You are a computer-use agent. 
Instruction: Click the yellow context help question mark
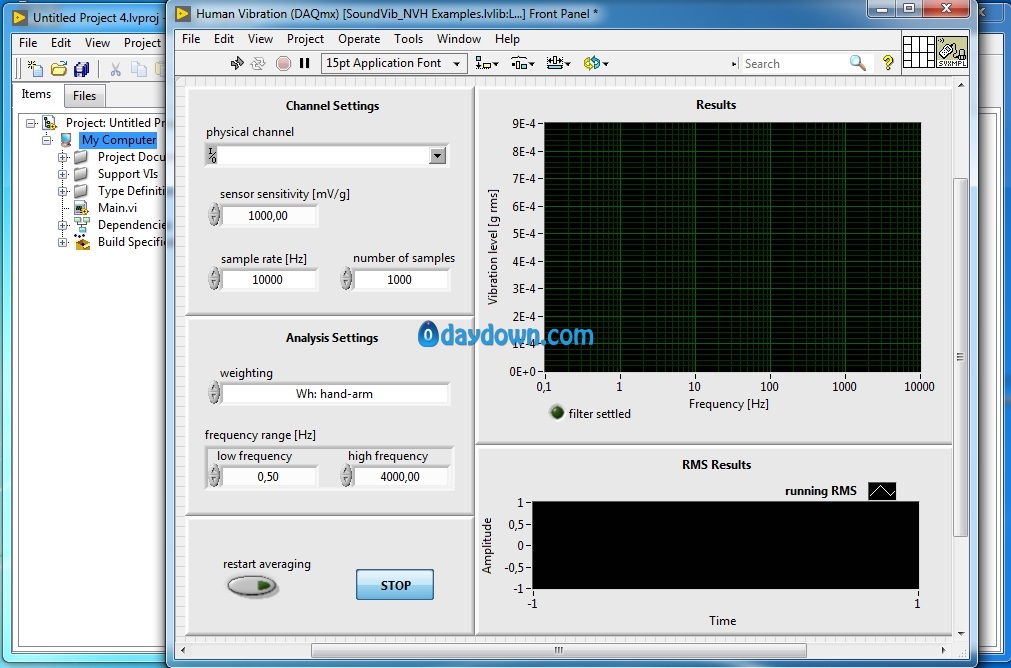(x=888, y=63)
